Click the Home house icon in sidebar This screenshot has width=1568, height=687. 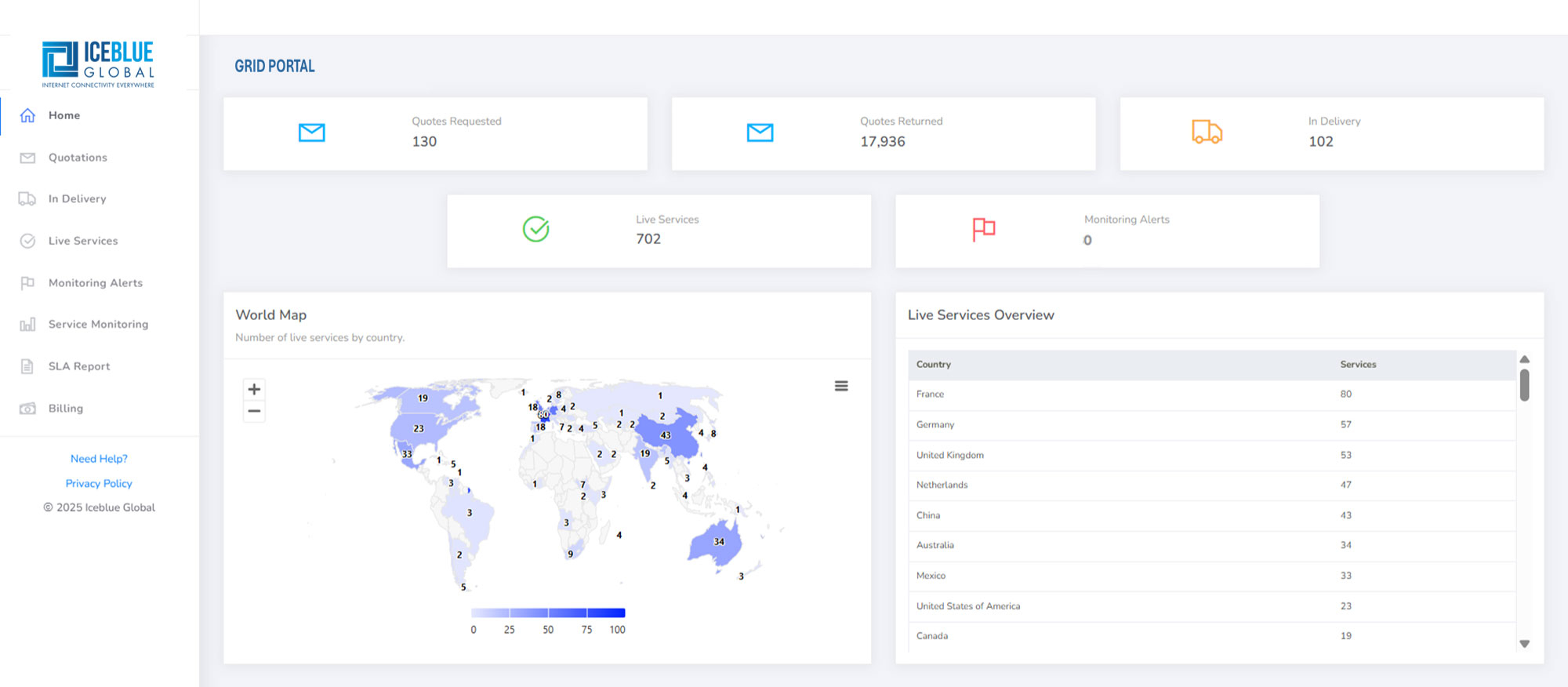27,115
